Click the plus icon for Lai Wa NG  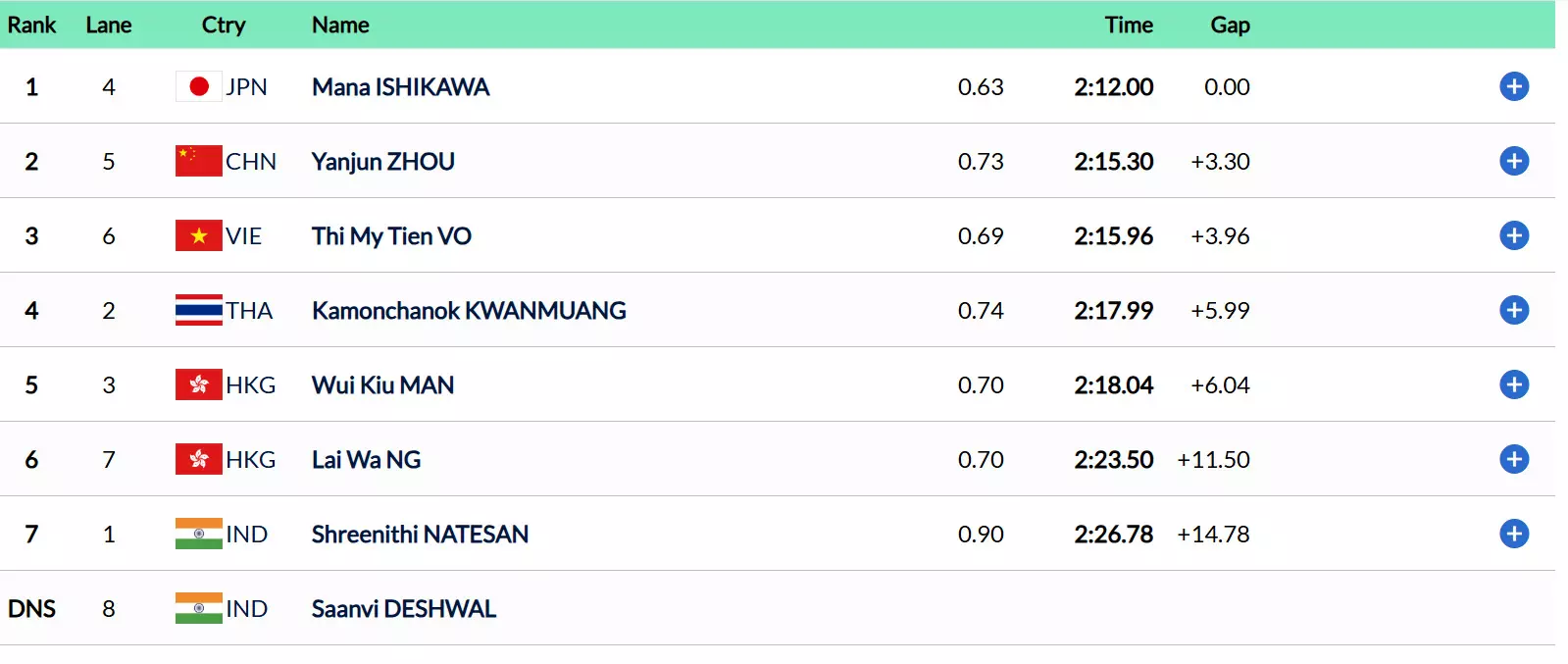1513,459
